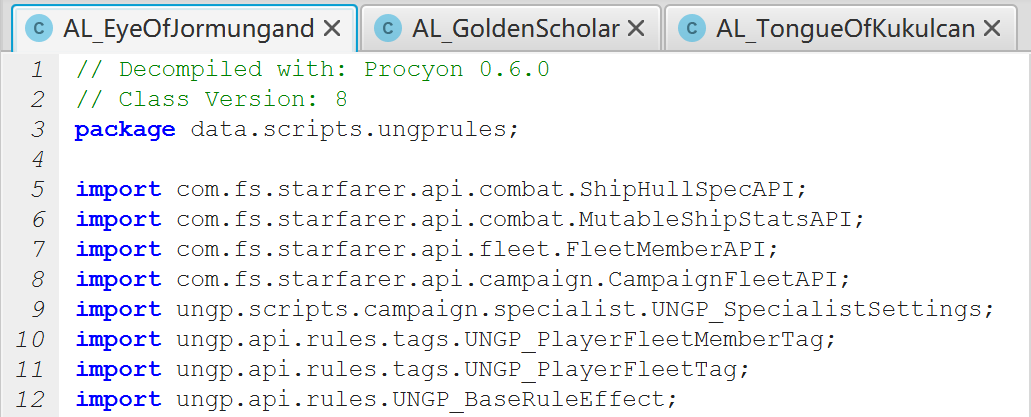Viewport: 1031px width, 417px height.
Task: Click the class icon on AL_GoldenScholar tab
Action: pos(388,29)
